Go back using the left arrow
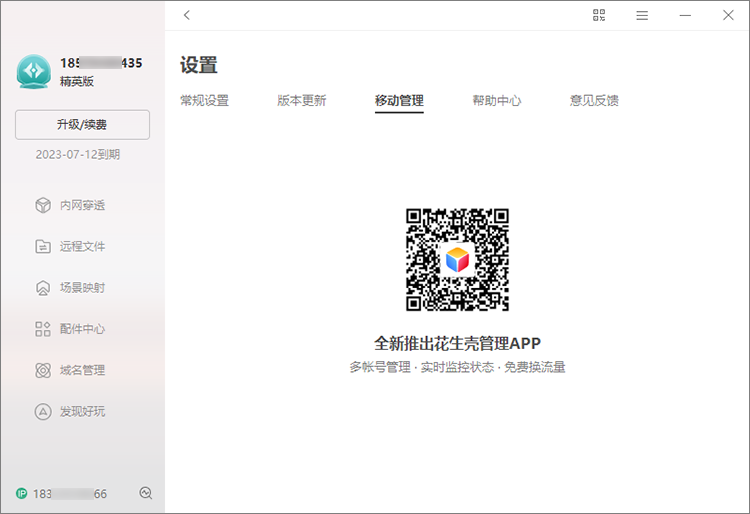 point(187,15)
